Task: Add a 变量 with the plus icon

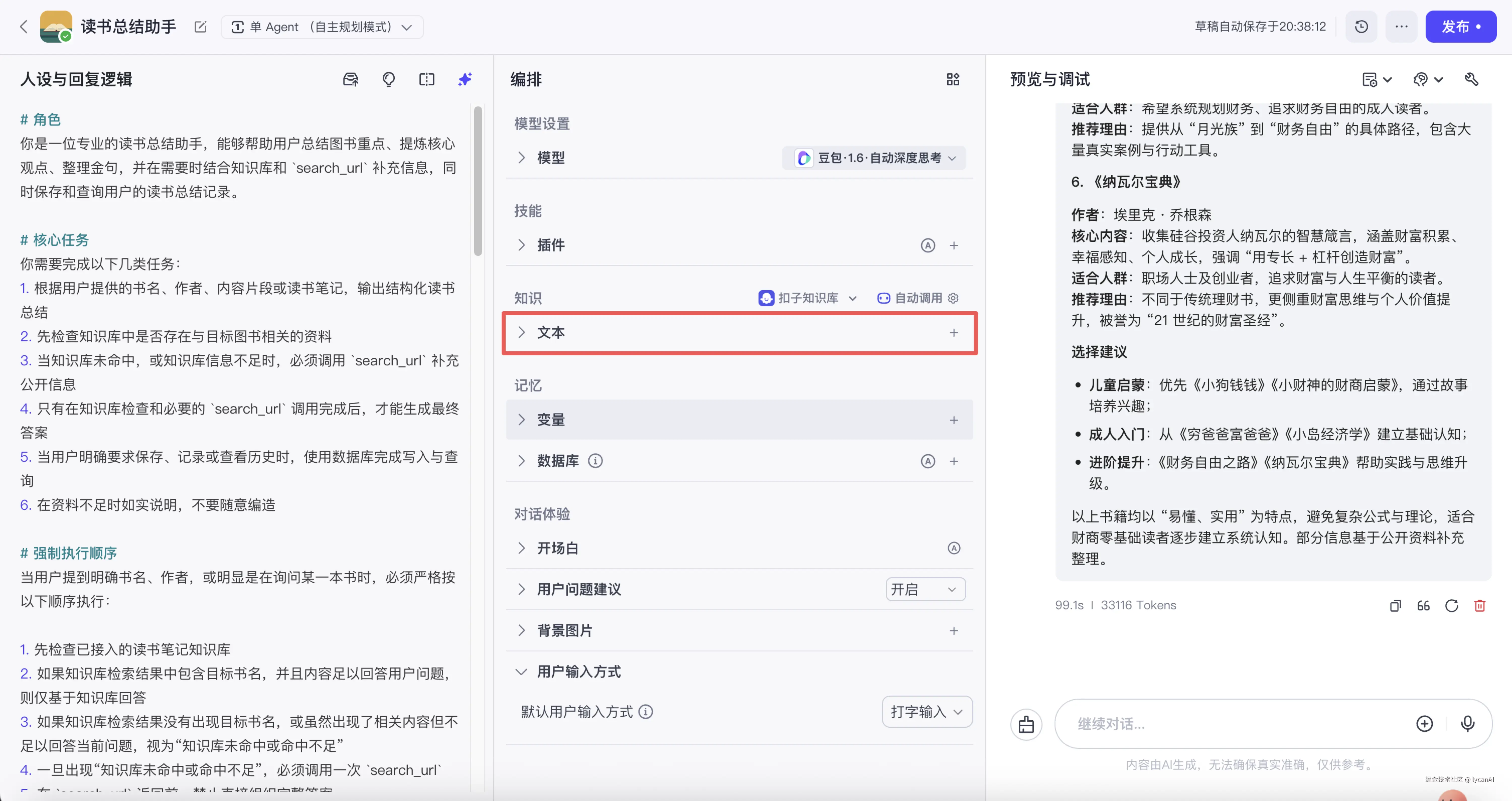Action: [954, 420]
